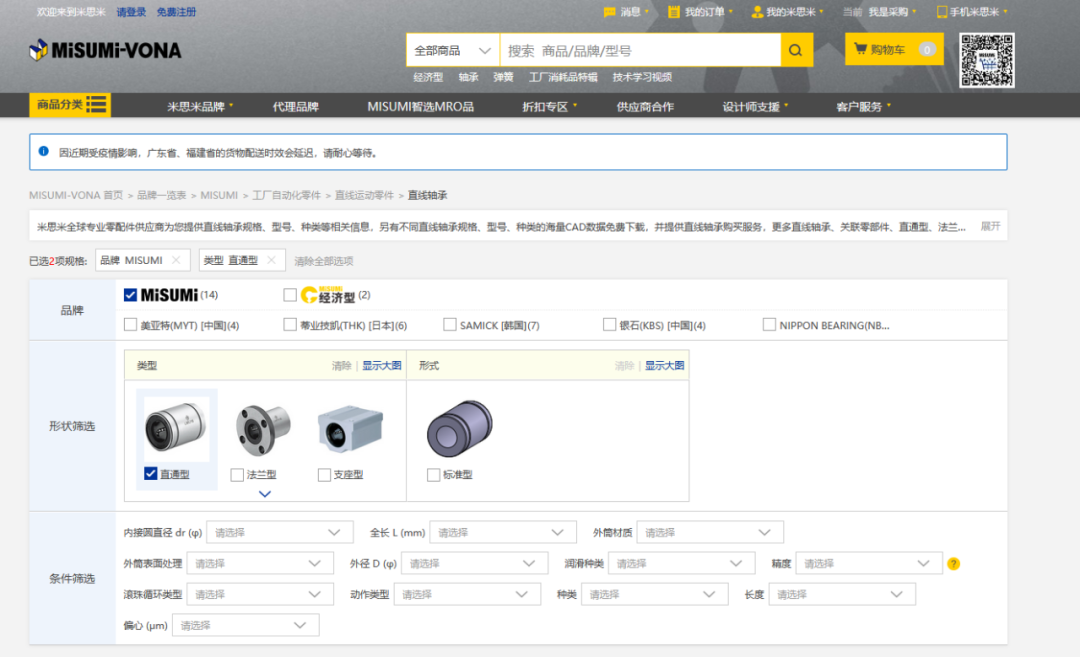
Task: Open 全长 L (mm) dropdown
Action: [503, 532]
